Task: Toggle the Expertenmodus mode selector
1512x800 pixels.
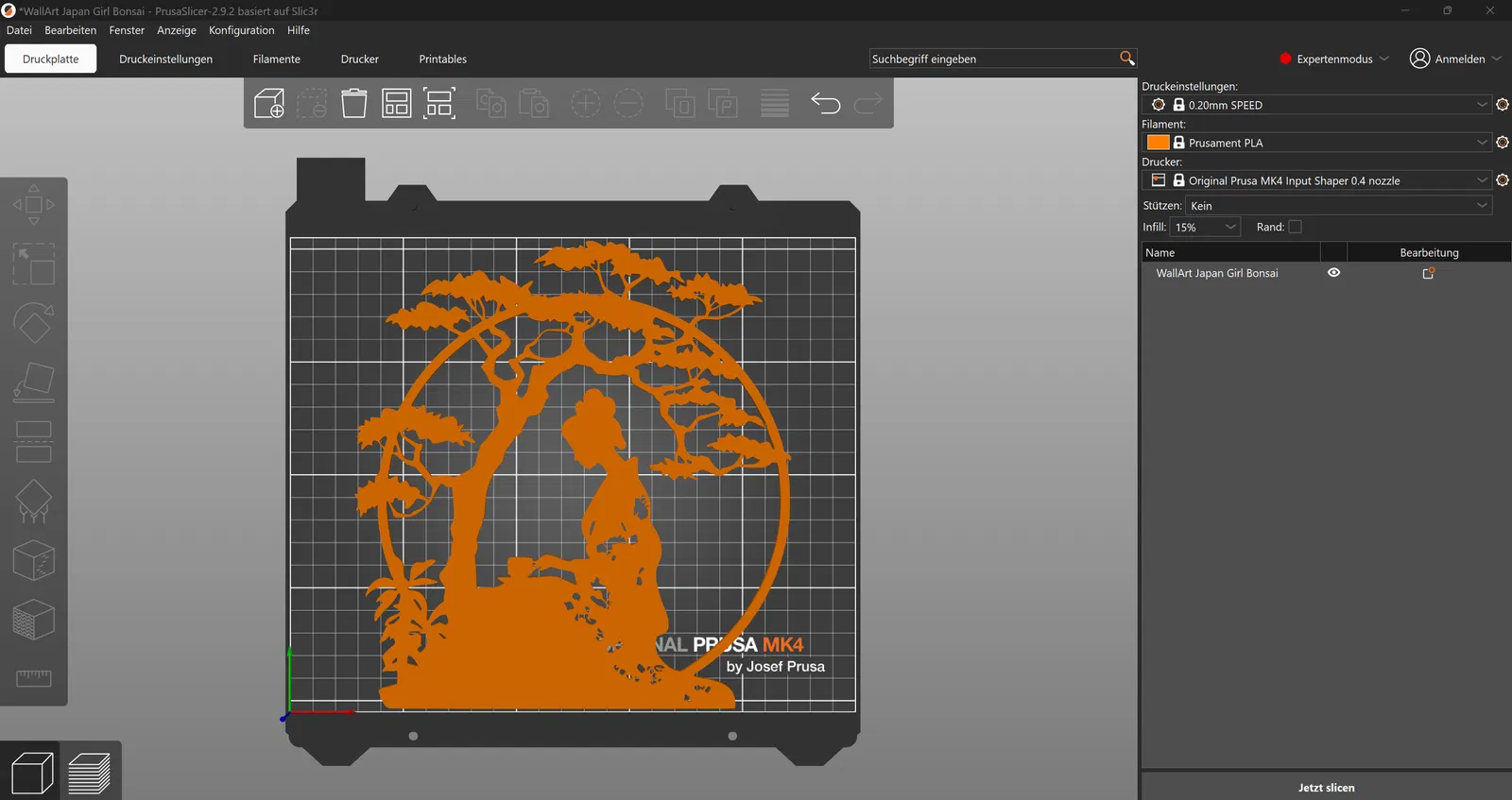Action: (1333, 59)
